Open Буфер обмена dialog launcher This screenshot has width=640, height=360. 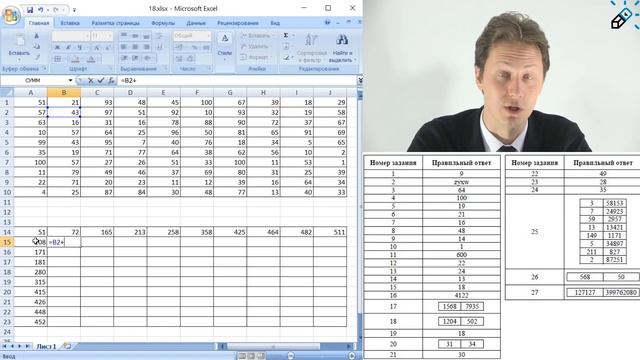click(44, 69)
